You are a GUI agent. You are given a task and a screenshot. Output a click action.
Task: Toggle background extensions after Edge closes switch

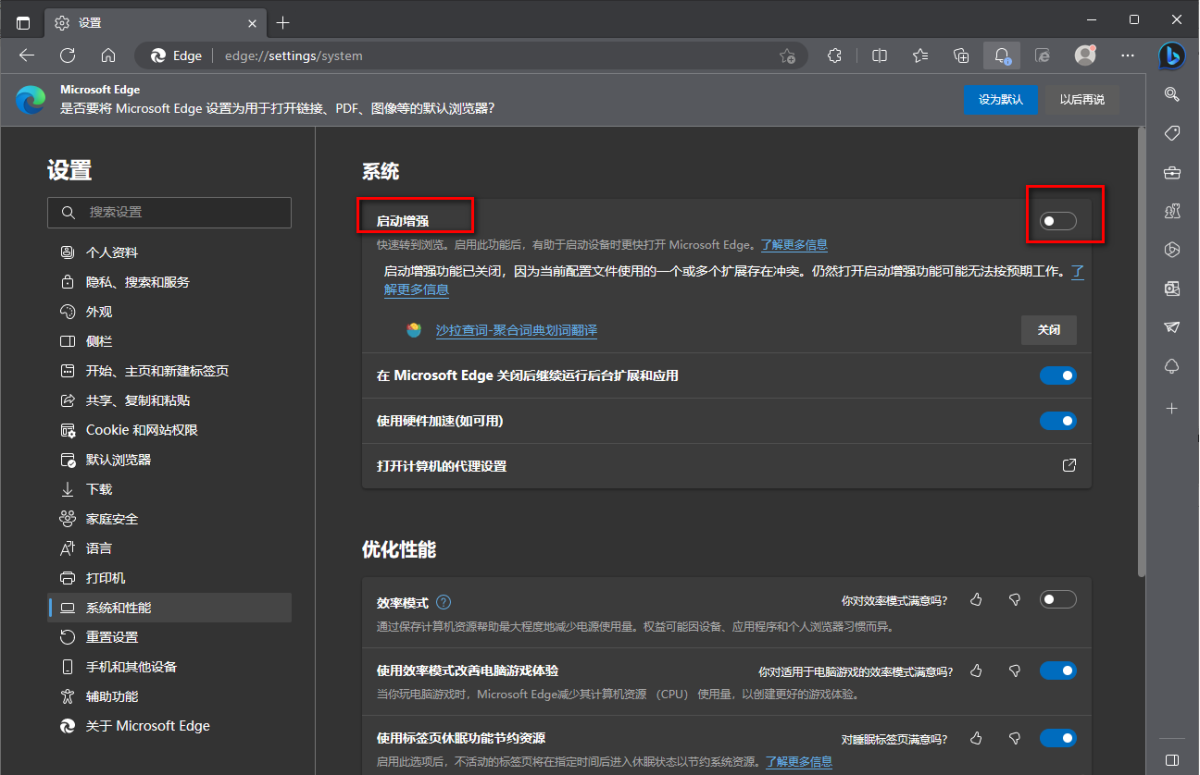pyautogui.click(x=1058, y=375)
